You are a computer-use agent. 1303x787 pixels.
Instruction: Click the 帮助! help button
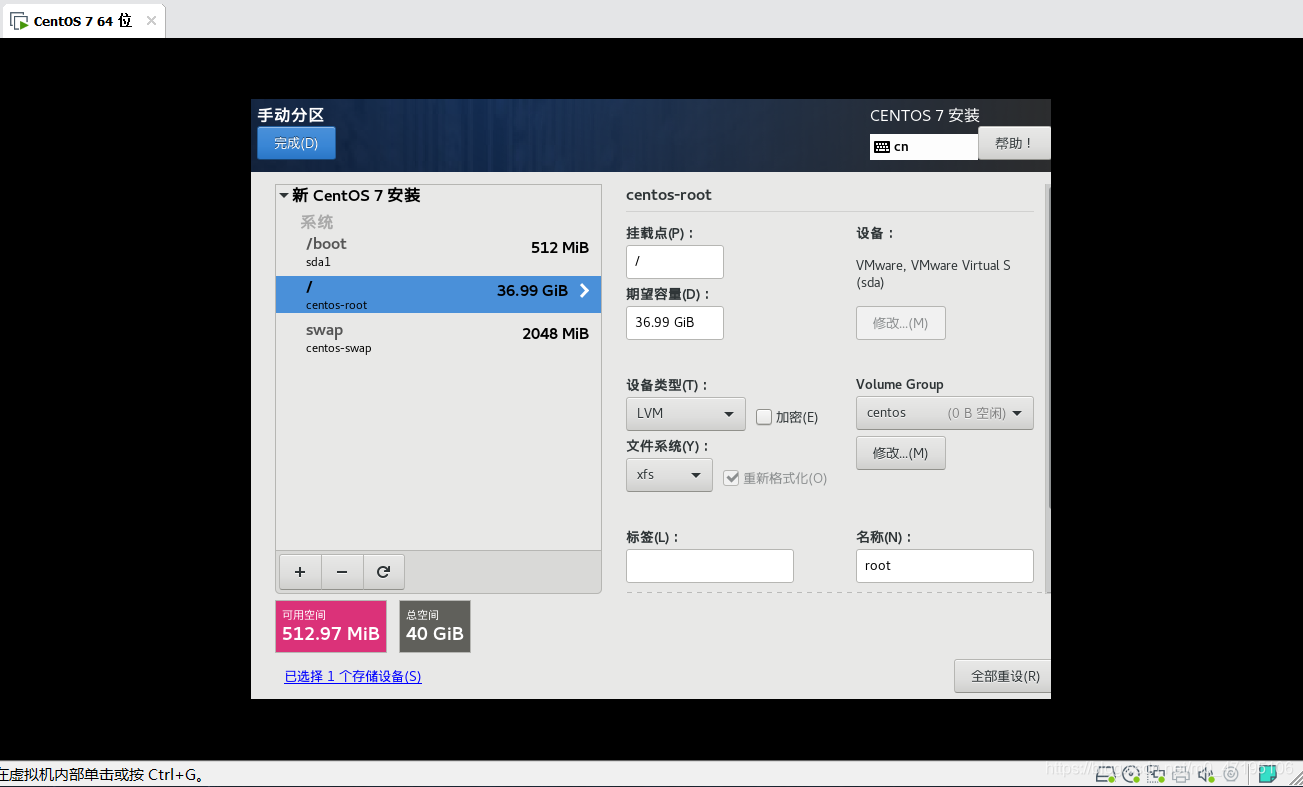(x=1014, y=143)
